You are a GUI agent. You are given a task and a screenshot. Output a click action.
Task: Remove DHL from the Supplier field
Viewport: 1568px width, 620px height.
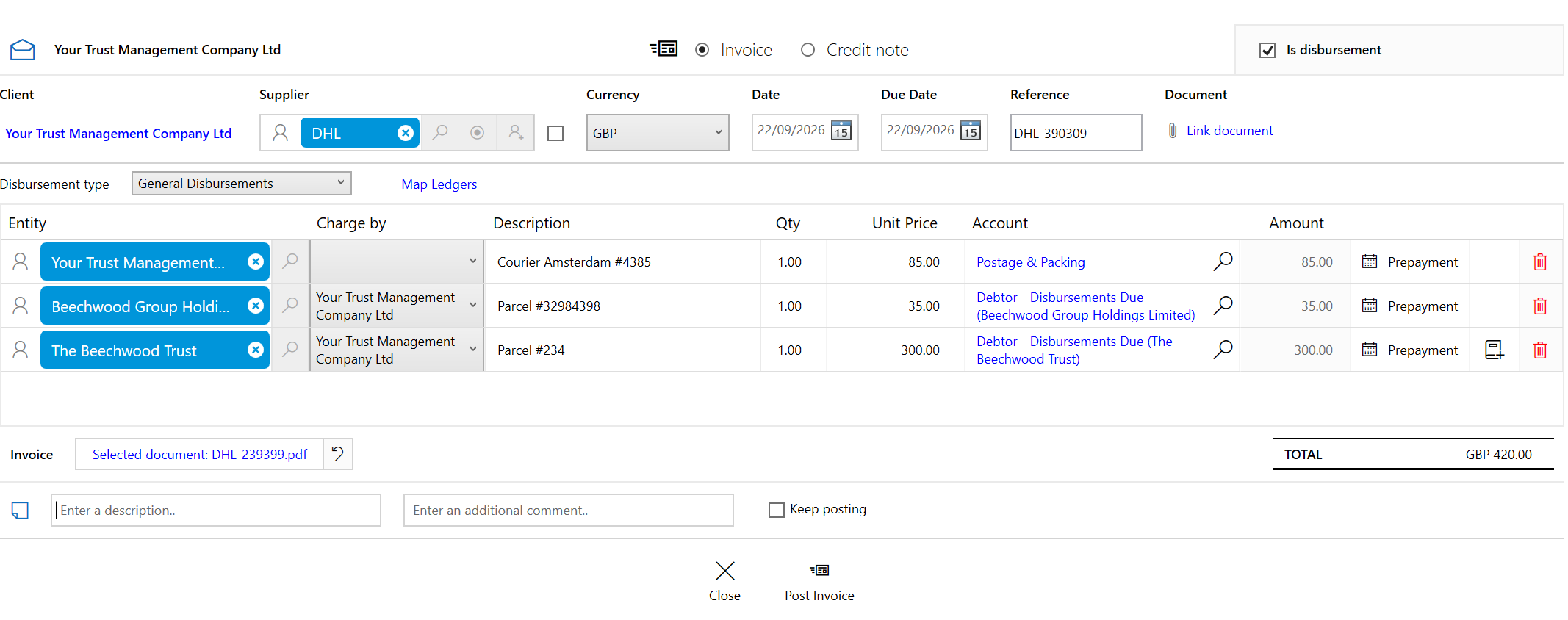[x=405, y=133]
